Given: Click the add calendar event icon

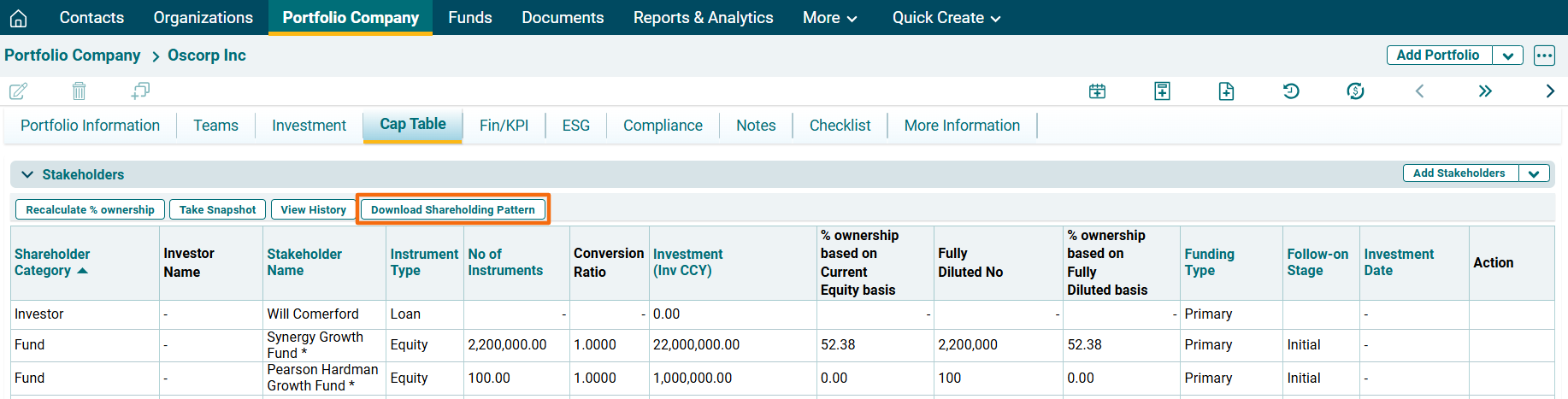Looking at the screenshot, I should (x=1097, y=91).
